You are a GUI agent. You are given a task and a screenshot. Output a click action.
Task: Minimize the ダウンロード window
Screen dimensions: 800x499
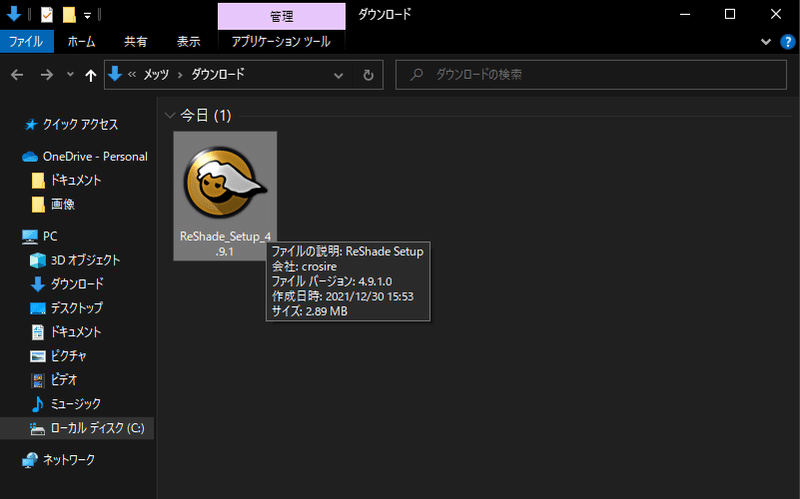click(685, 14)
